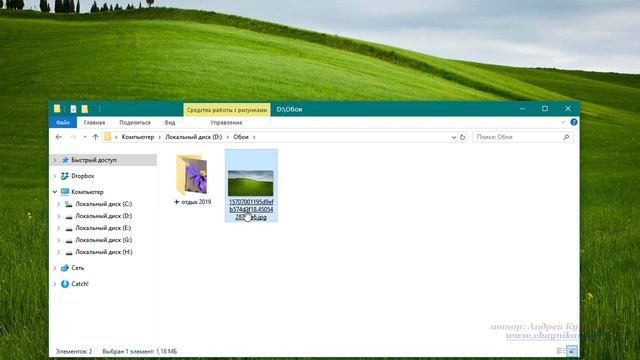Image resolution: width=640 pixels, height=360 pixels.
Task: Open the Вид ribbon tab
Action: [170, 122]
